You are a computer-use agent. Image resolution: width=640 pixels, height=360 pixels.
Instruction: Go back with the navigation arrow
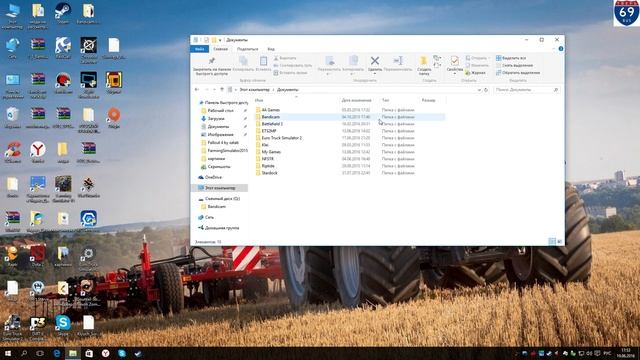[x=197, y=90]
